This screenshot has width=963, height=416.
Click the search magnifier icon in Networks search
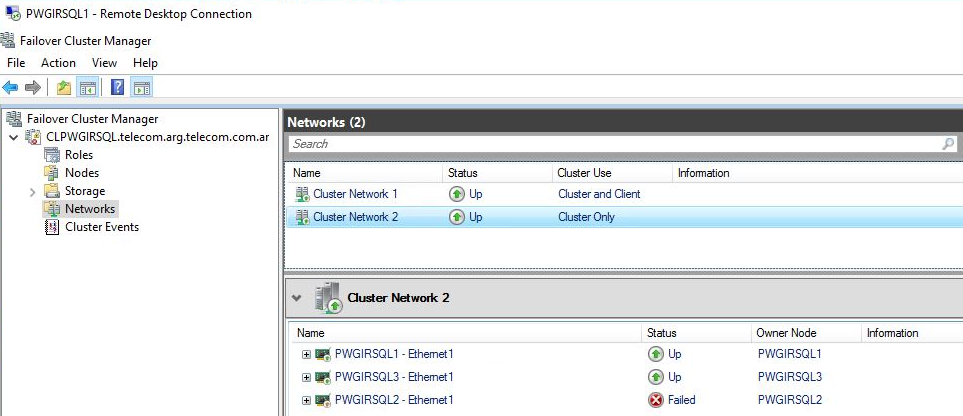pyautogui.click(x=949, y=144)
